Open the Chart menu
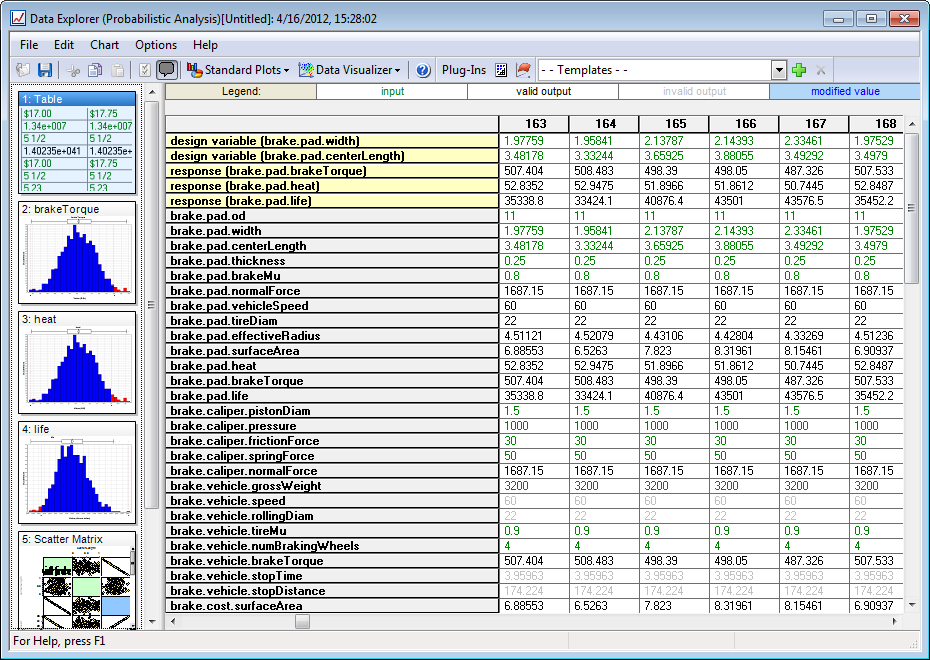 (x=104, y=45)
